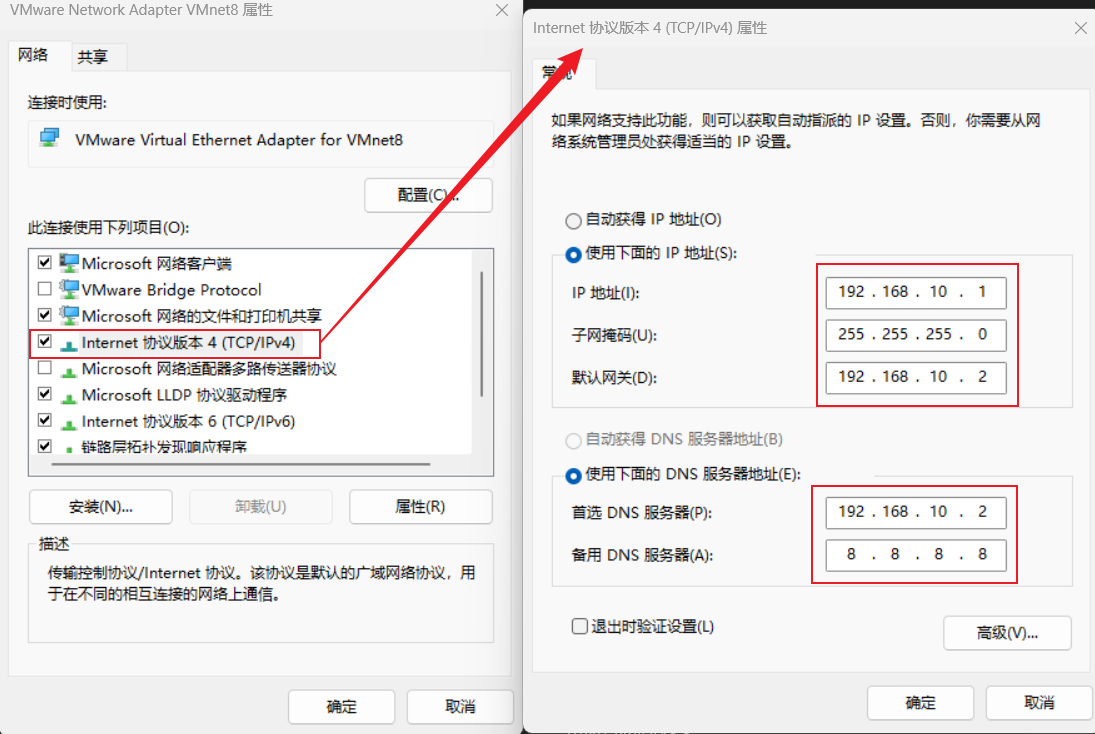This screenshot has width=1095, height=734.
Task: Click the Internet 协议版本 4 item icon
Action: click(68, 344)
